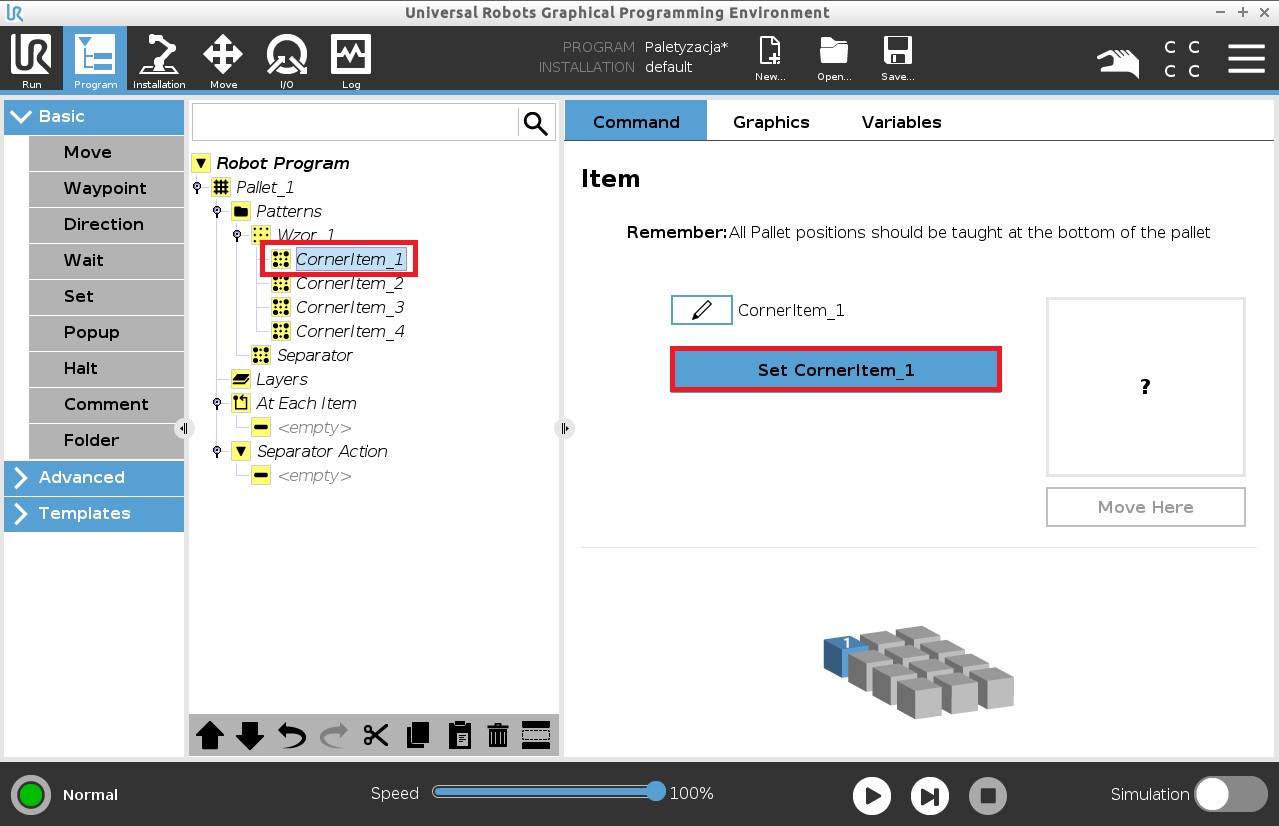1279x826 pixels.
Task: Insert a Direction command
Action: pyautogui.click(x=106, y=225)
